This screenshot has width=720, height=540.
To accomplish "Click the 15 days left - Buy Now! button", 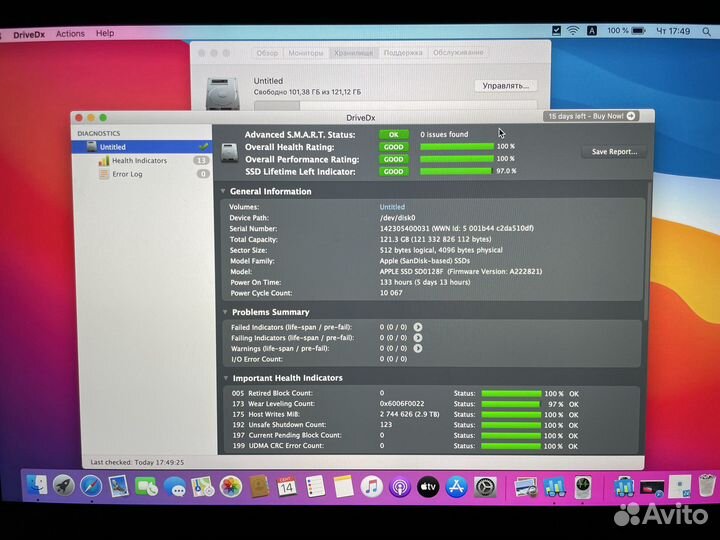I will [x=591, y=116].
